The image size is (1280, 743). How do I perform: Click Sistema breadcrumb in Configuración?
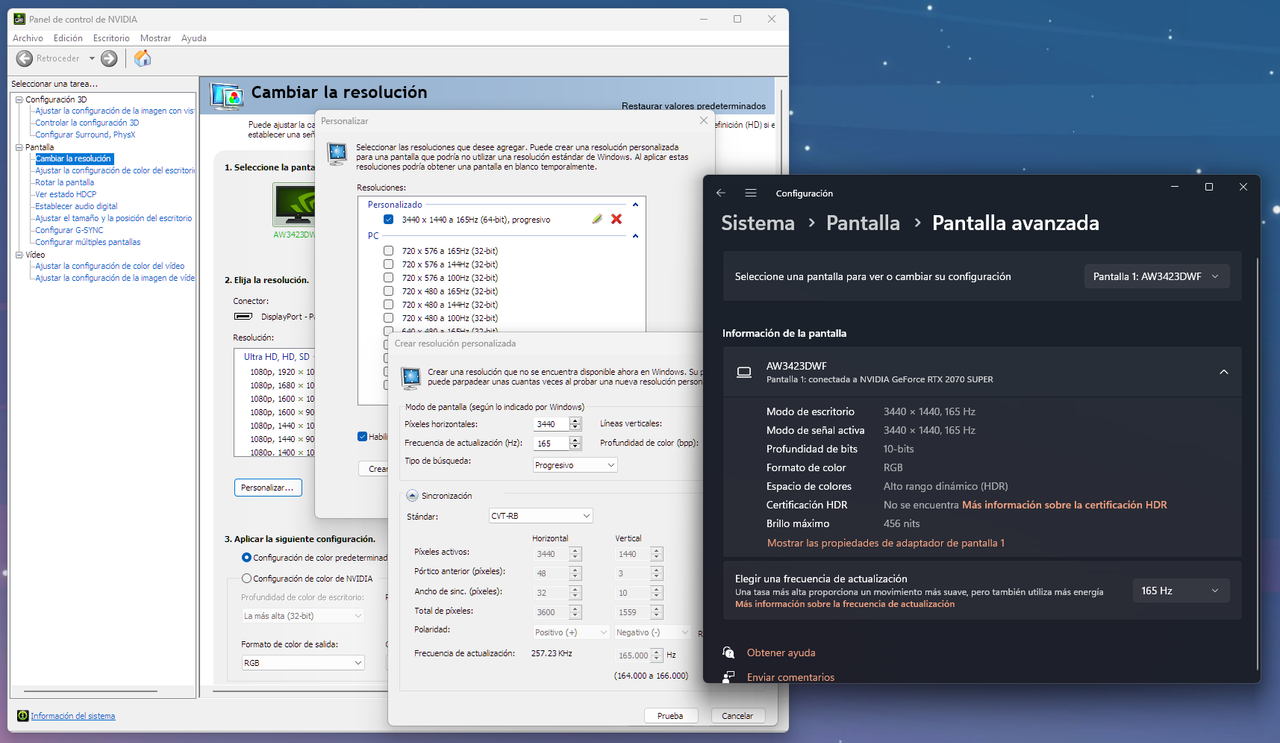758,223
